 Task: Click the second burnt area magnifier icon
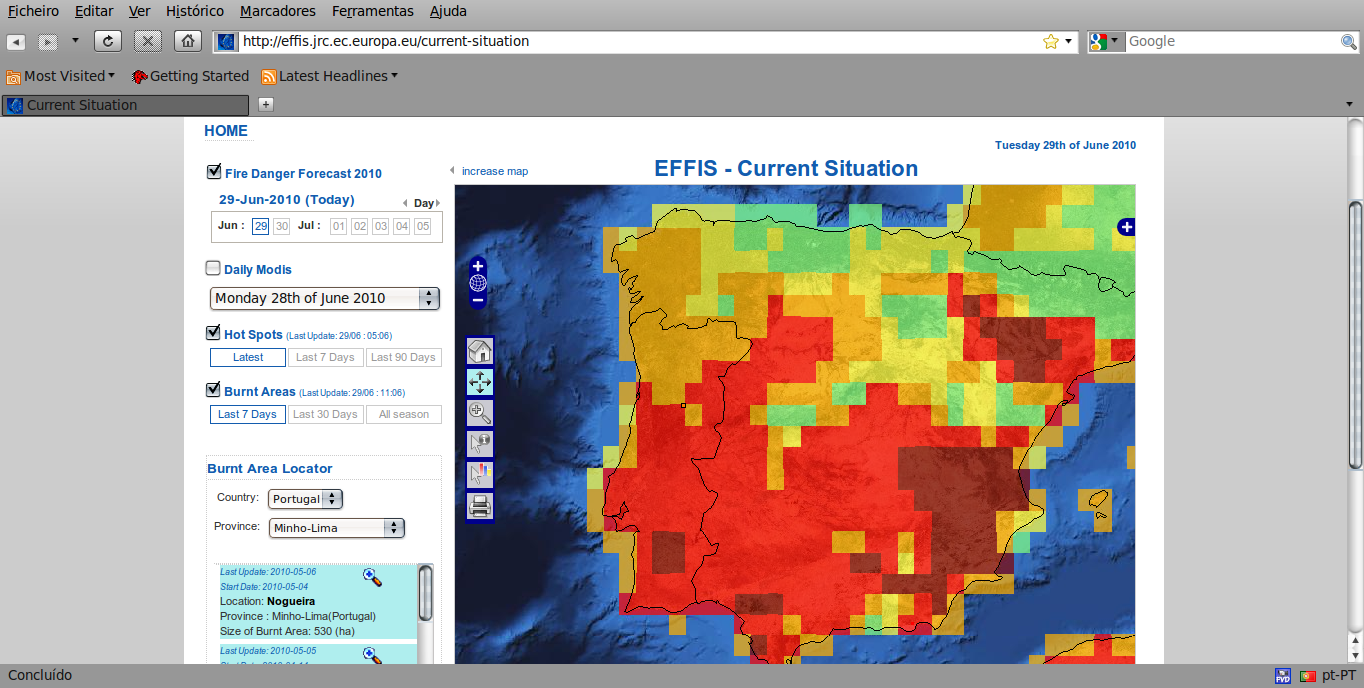tap(372, 655)
